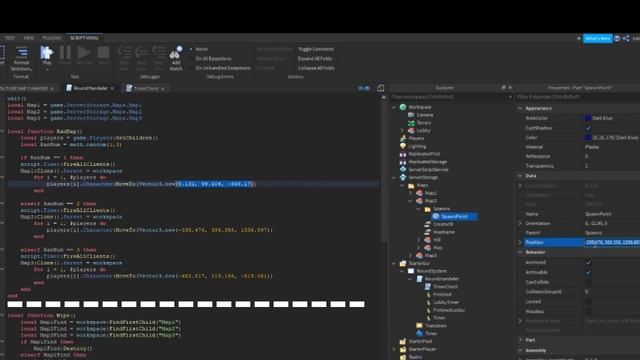The height and width of the screenshot is (360, 640).
Task: Click the share icon in top bar
Action: pyautogui.click(x=626, y=38)
